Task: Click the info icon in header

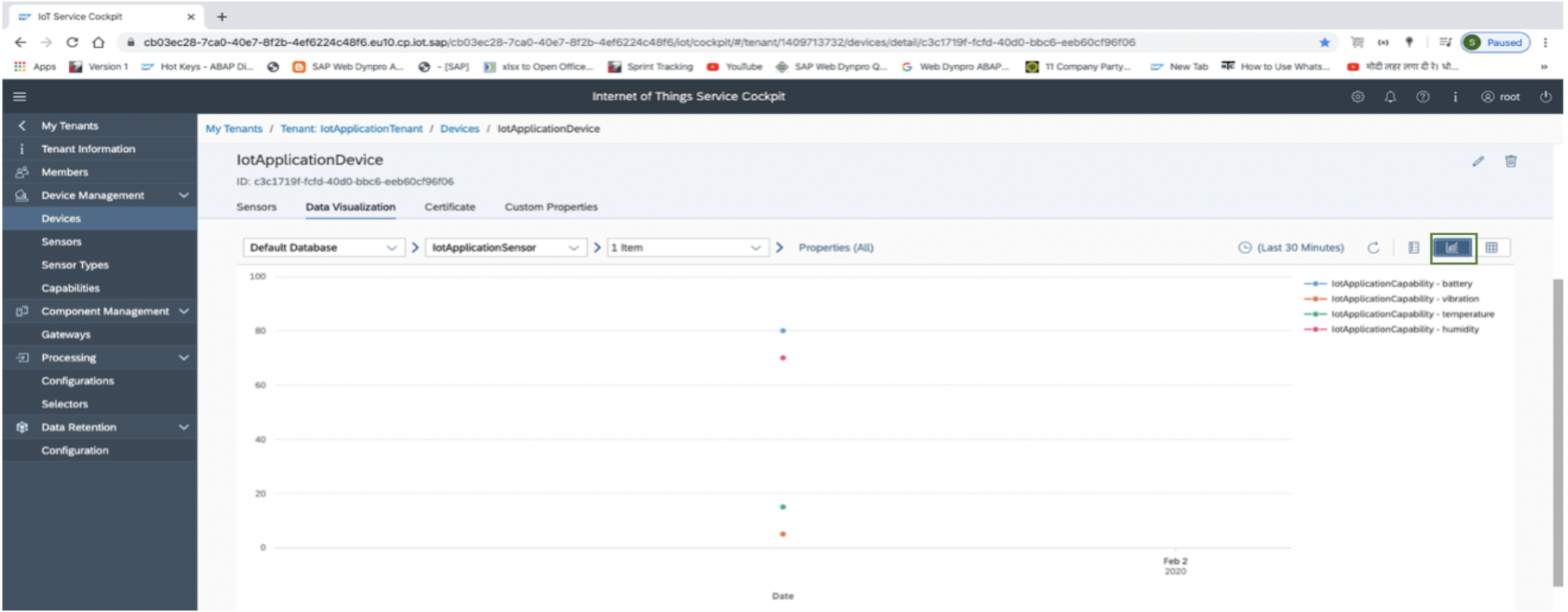Action: pos(1455,96)
